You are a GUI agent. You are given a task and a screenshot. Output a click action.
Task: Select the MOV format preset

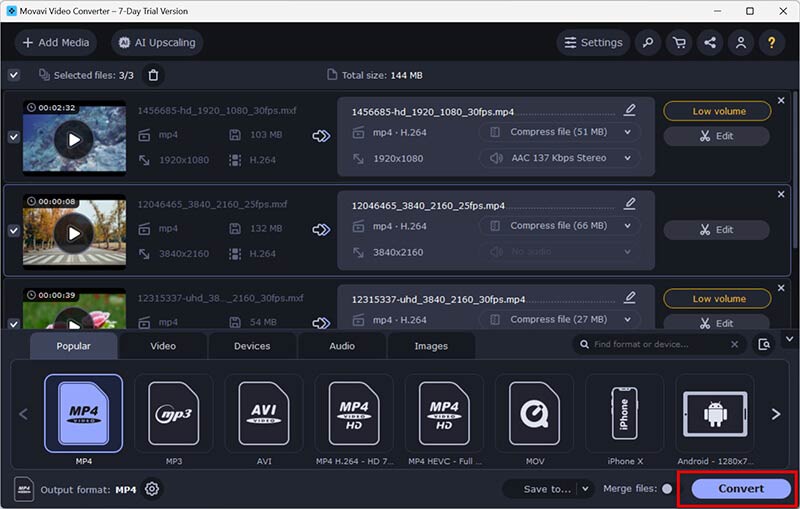tap(534, 414)
